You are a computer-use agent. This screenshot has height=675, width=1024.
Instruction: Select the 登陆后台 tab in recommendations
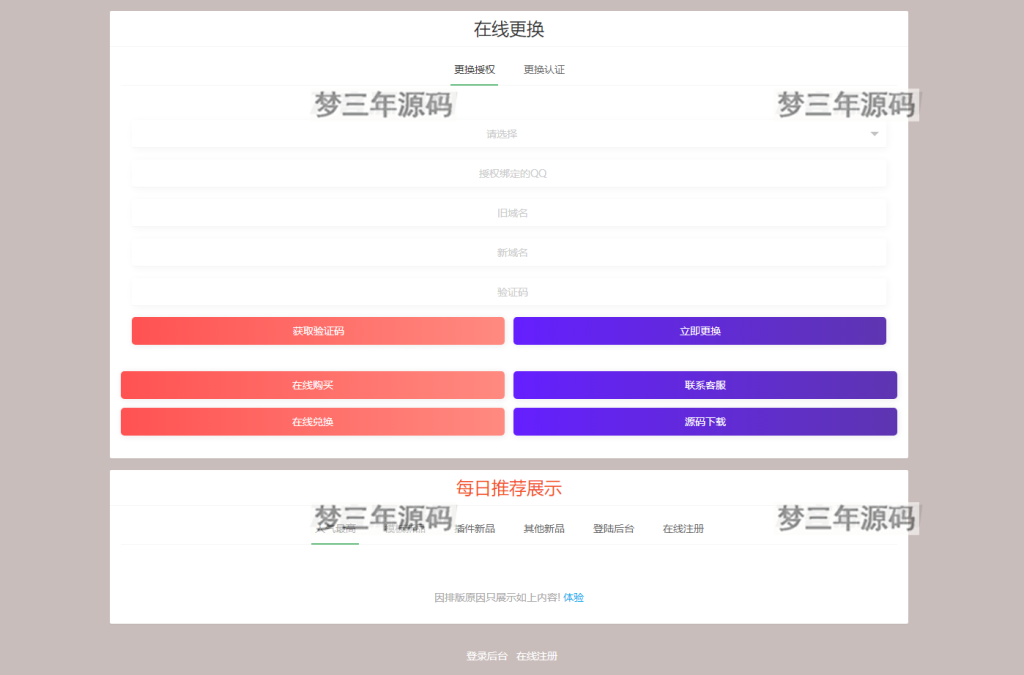coord(613,528)
